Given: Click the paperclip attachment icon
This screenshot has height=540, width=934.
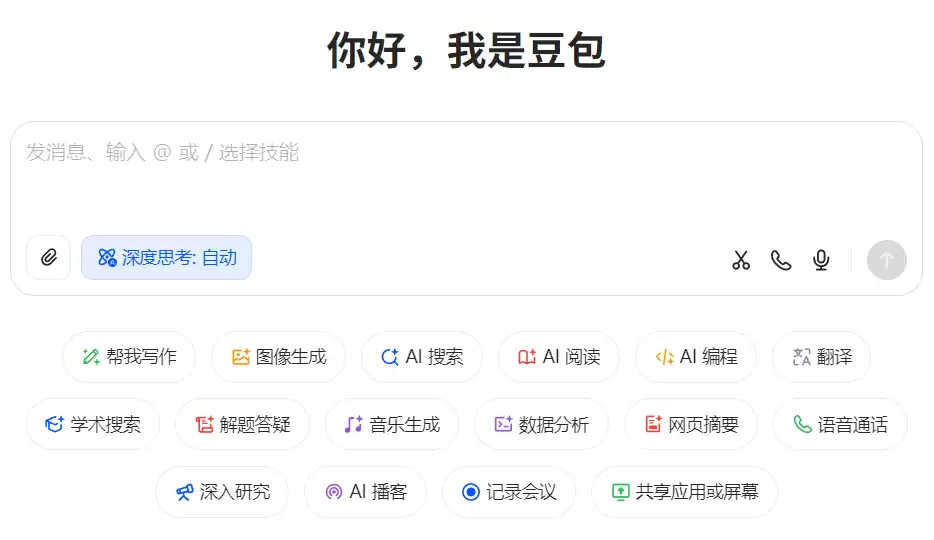Looking at the screenshot, I should coord(48,258).
